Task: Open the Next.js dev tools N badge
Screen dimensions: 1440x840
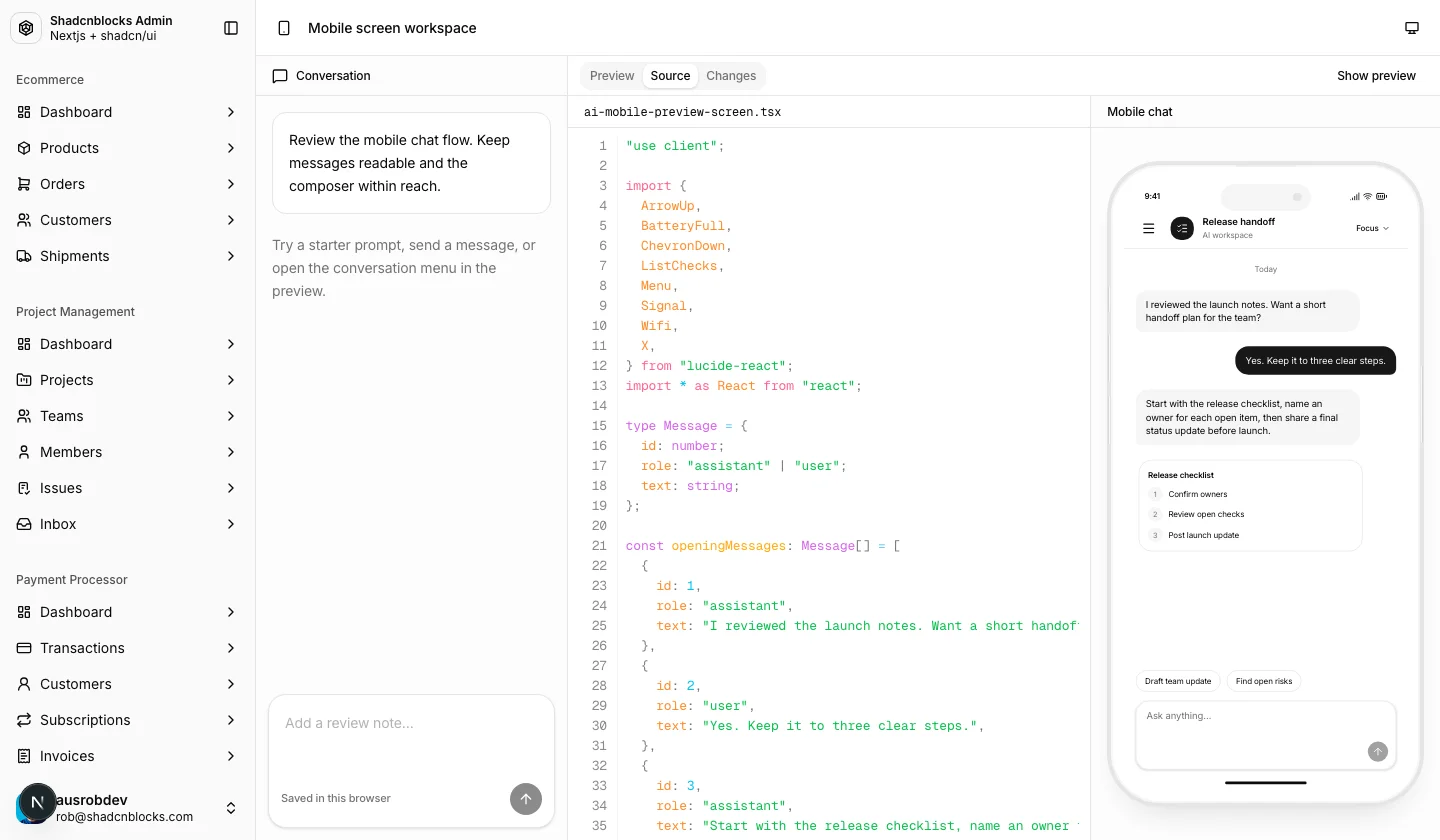Action: pyautogui.click(x=38, y=802)
